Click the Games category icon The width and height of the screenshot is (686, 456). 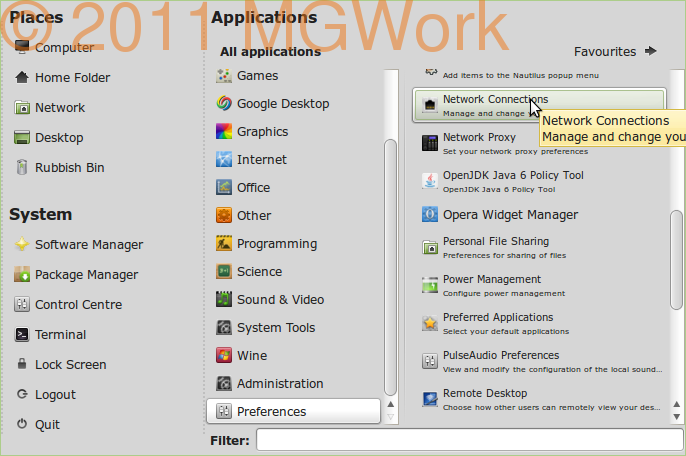[x=224, y=76]
